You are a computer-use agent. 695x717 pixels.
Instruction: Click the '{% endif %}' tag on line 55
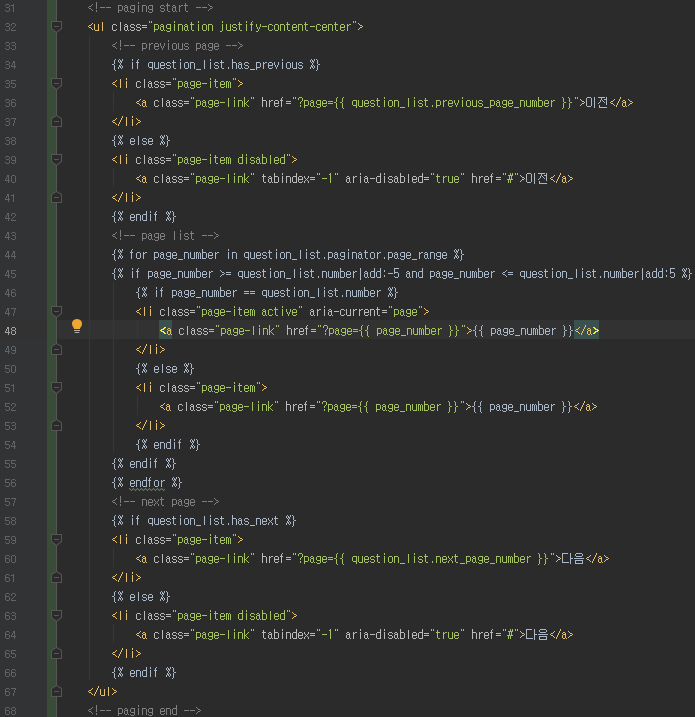pyautogui.click(x=144, y=464)
